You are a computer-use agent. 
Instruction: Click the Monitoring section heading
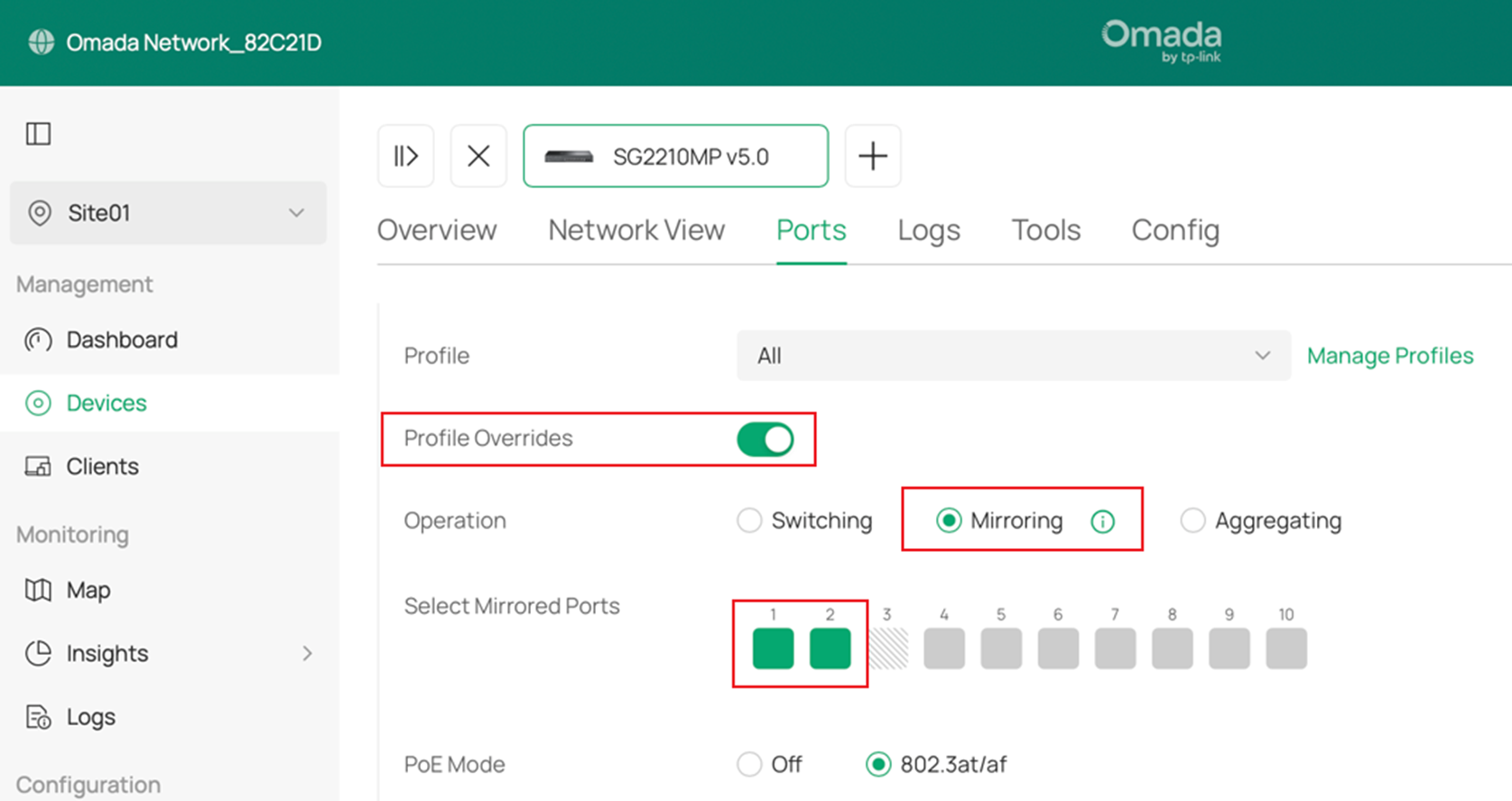point(73,535)
